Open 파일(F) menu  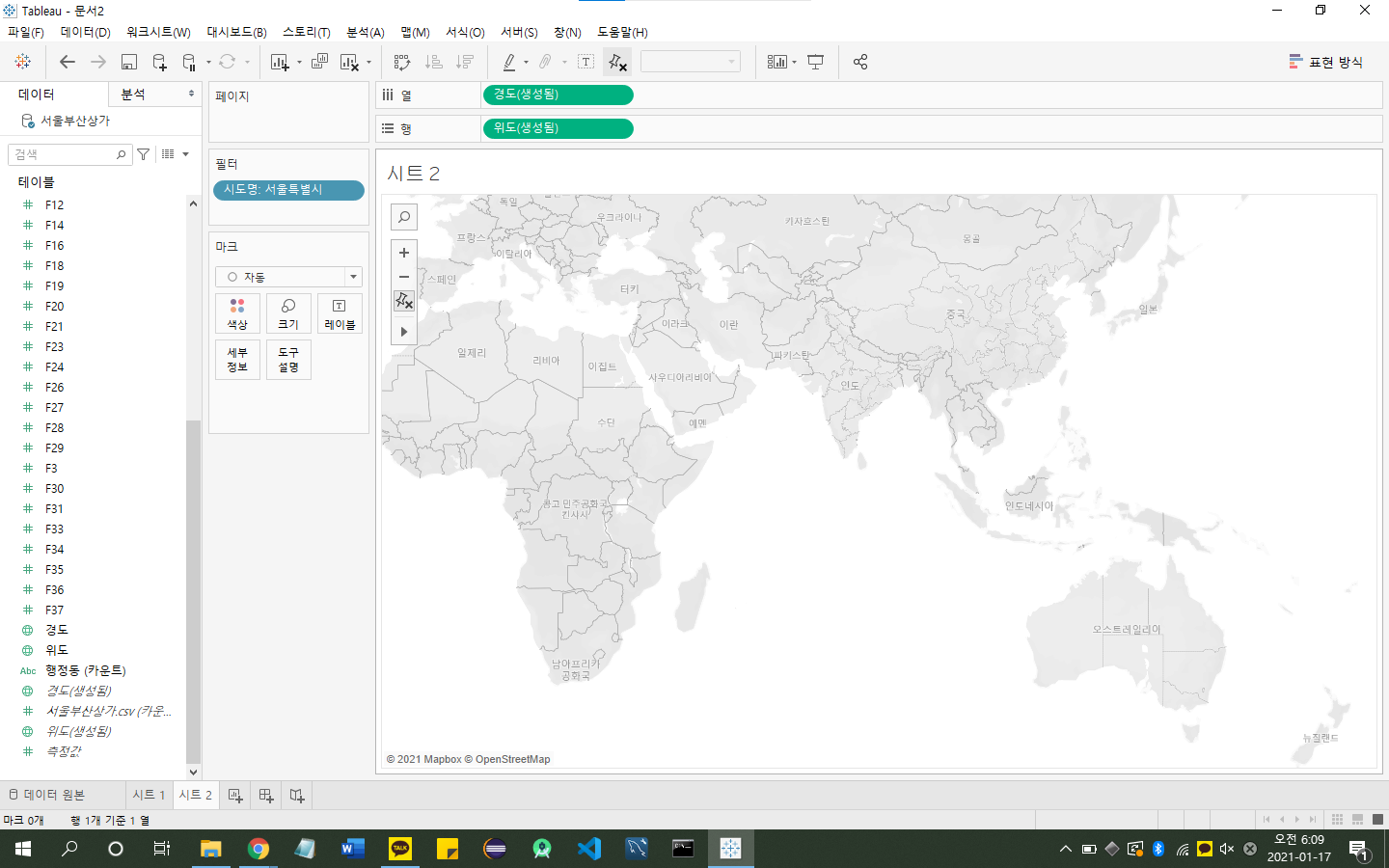point(26,32)
